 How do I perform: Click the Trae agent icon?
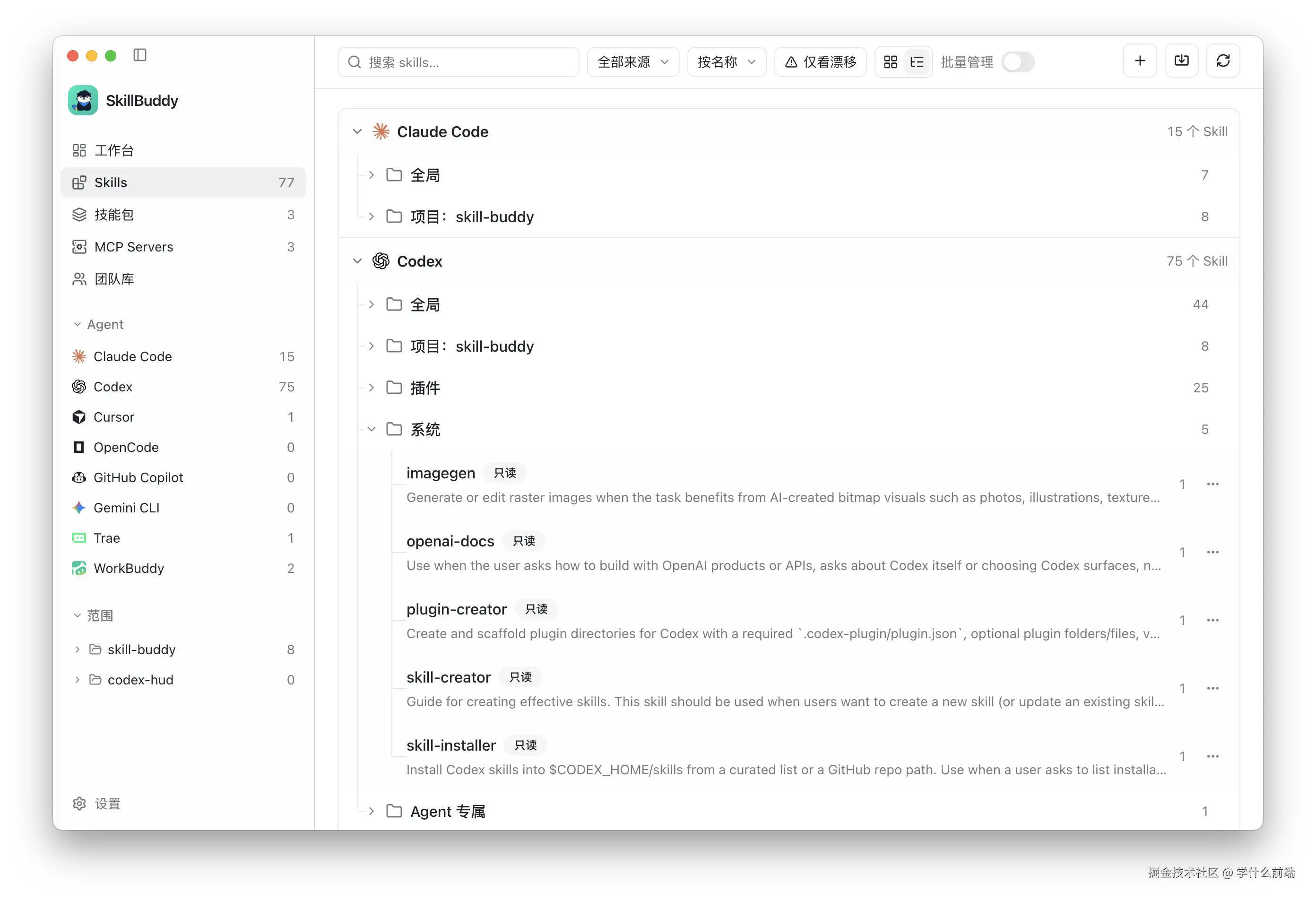coord(79,538)
